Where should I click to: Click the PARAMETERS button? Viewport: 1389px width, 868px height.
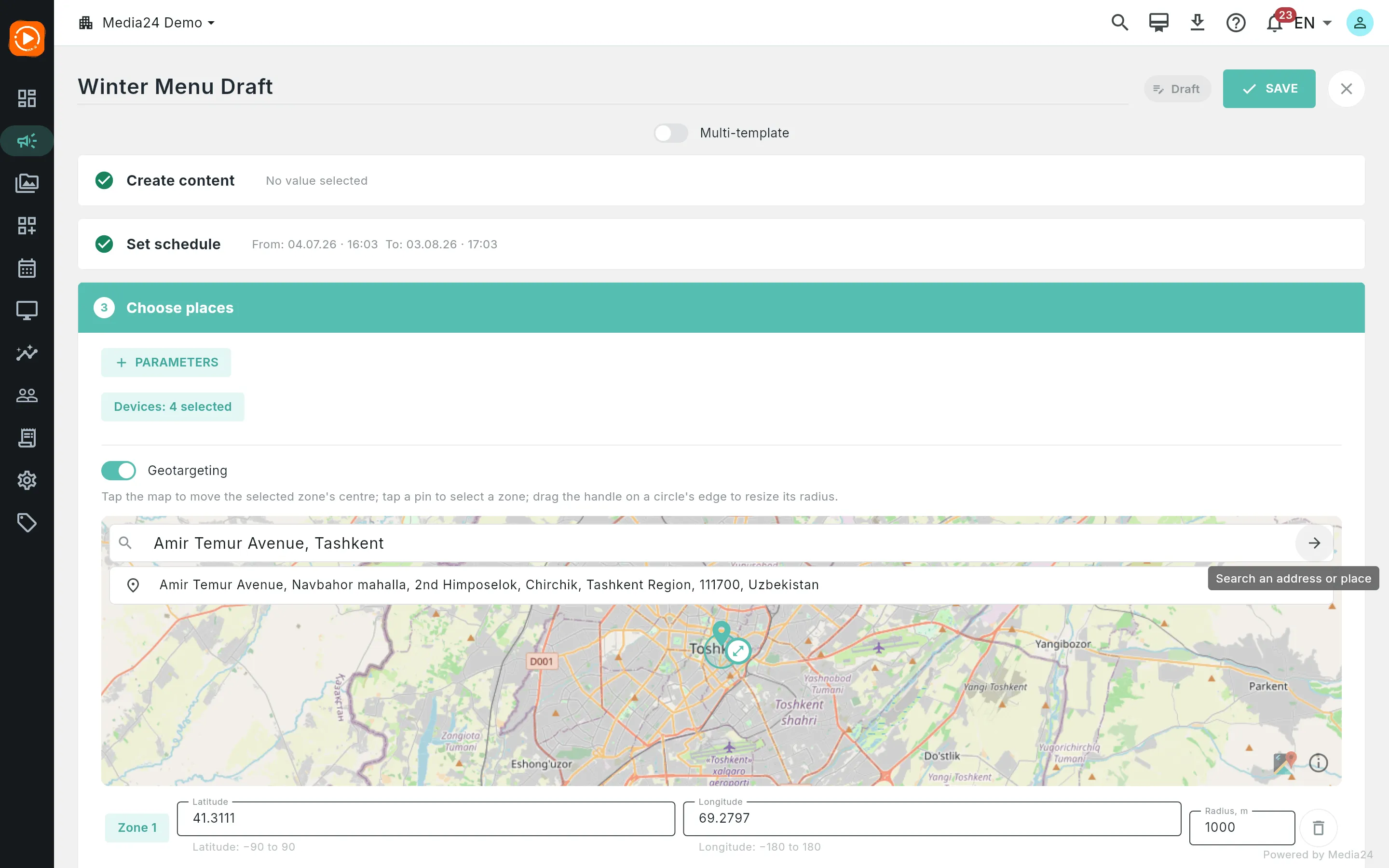(x=166, y=362)
